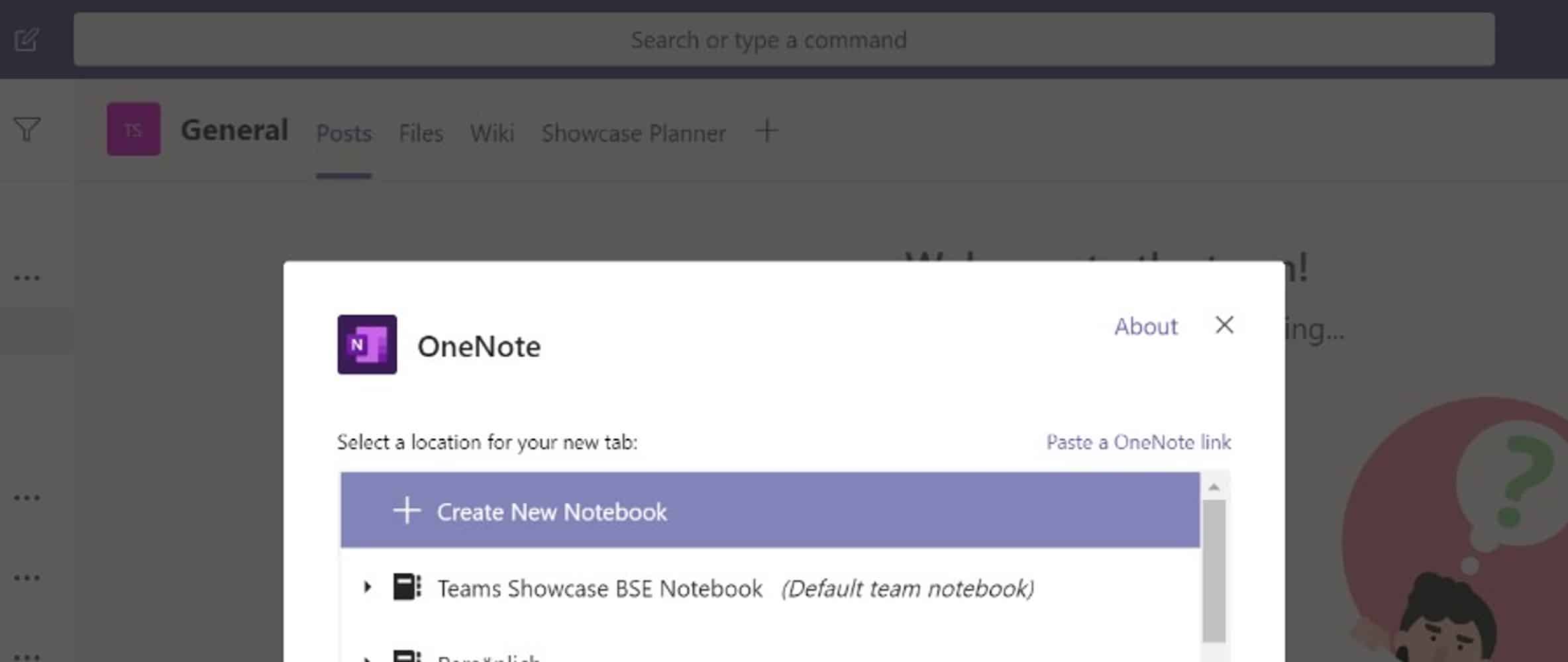Open the About link in OneNote dialog
This screenshot has width=1568, height=662.
[x=1146, y=326]
